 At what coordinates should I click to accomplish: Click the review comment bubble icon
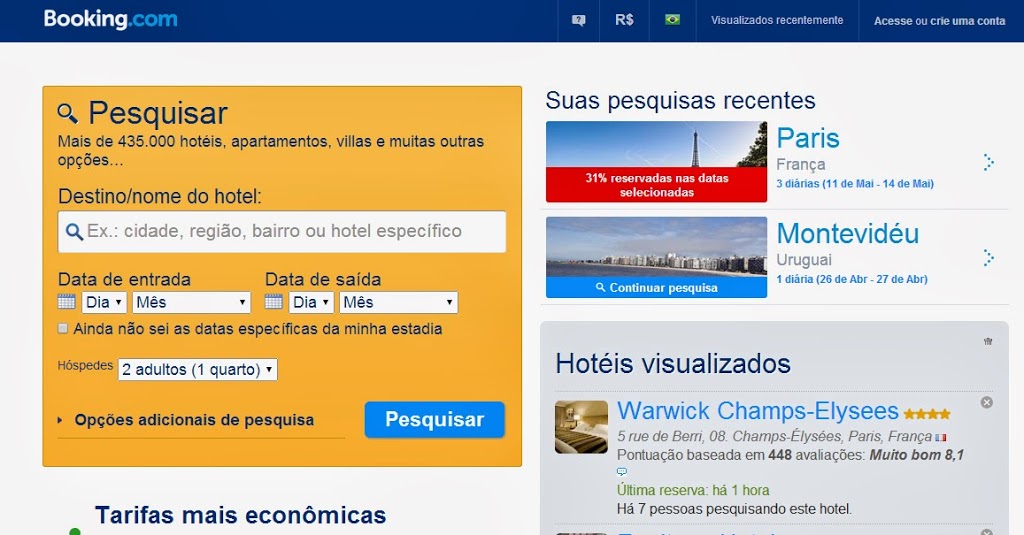622,472
